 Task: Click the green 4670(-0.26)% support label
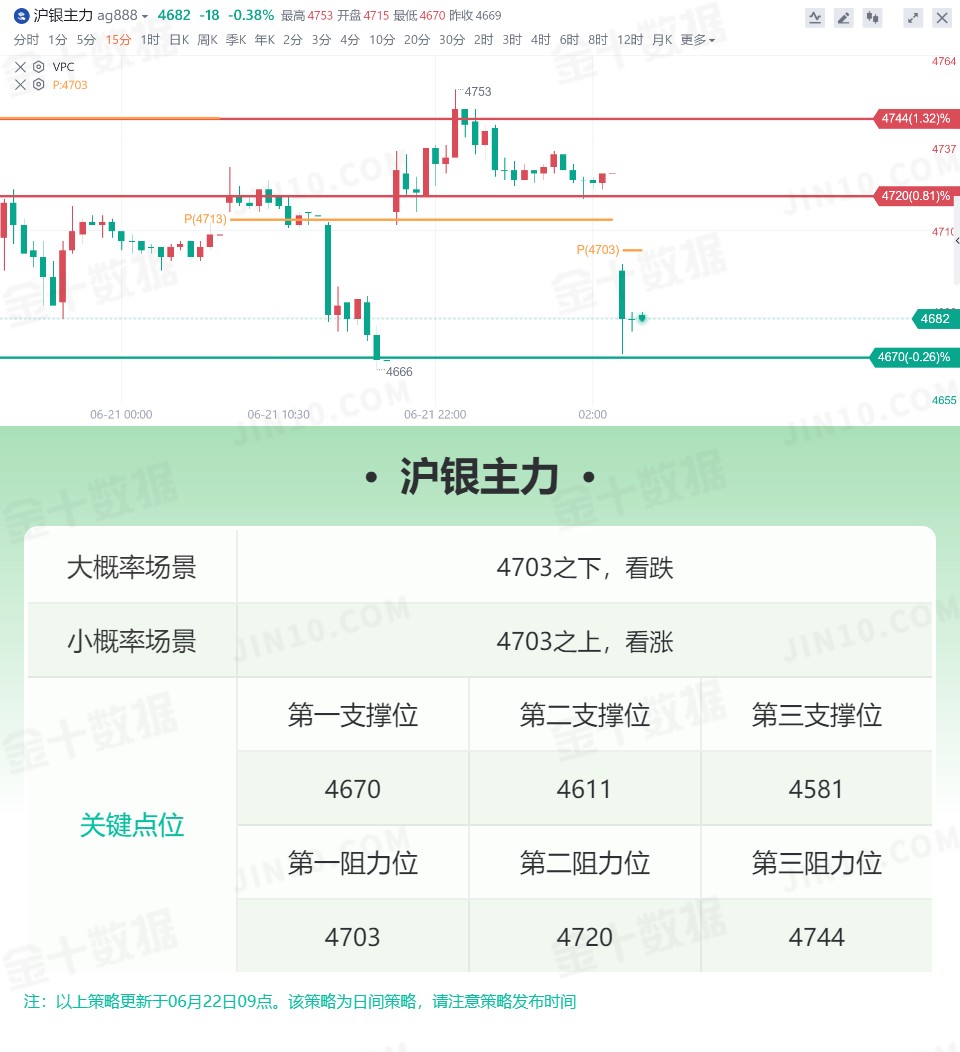[x=914, y=357]
